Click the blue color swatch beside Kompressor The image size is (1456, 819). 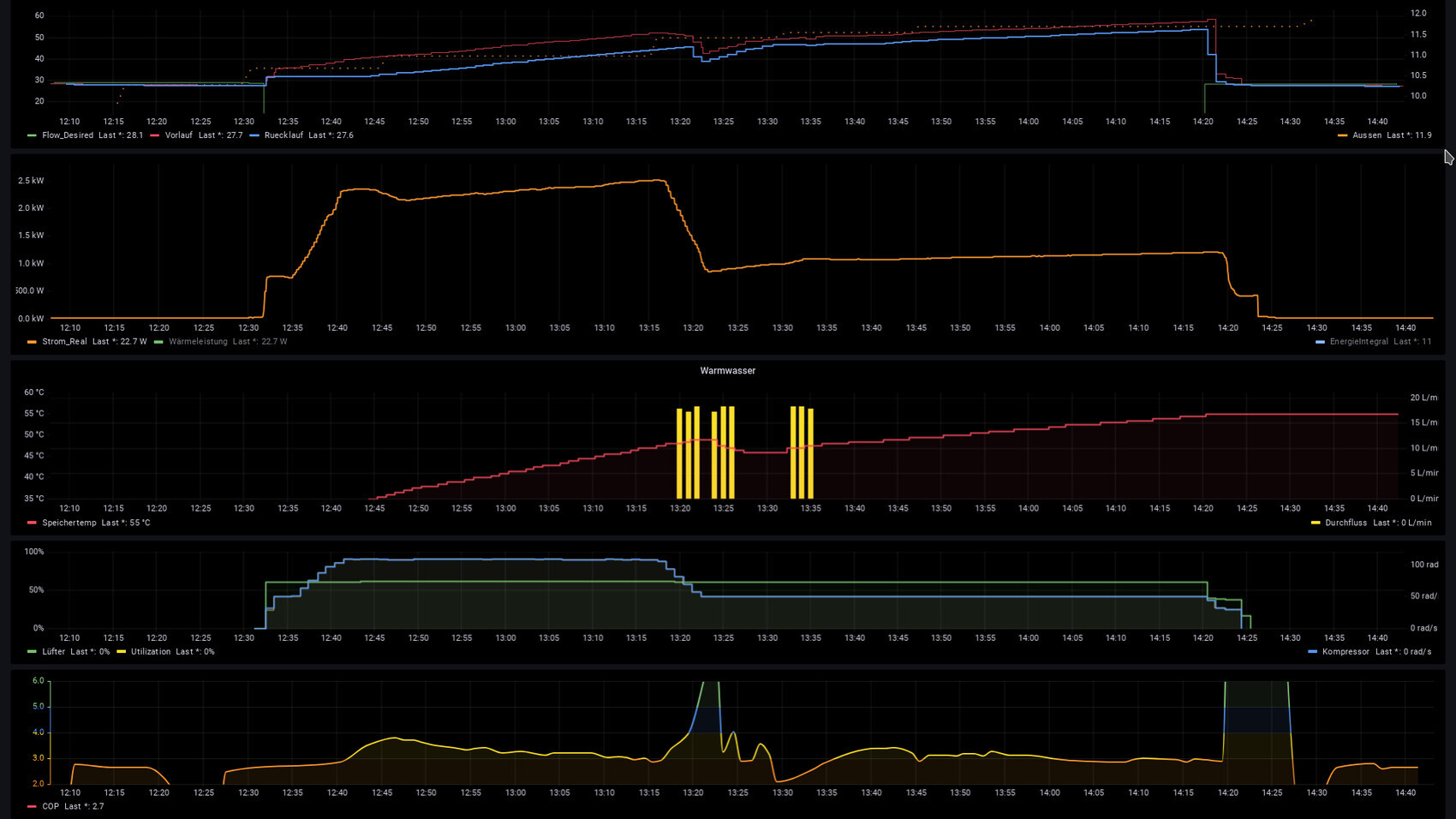[x=1313, y=652]
